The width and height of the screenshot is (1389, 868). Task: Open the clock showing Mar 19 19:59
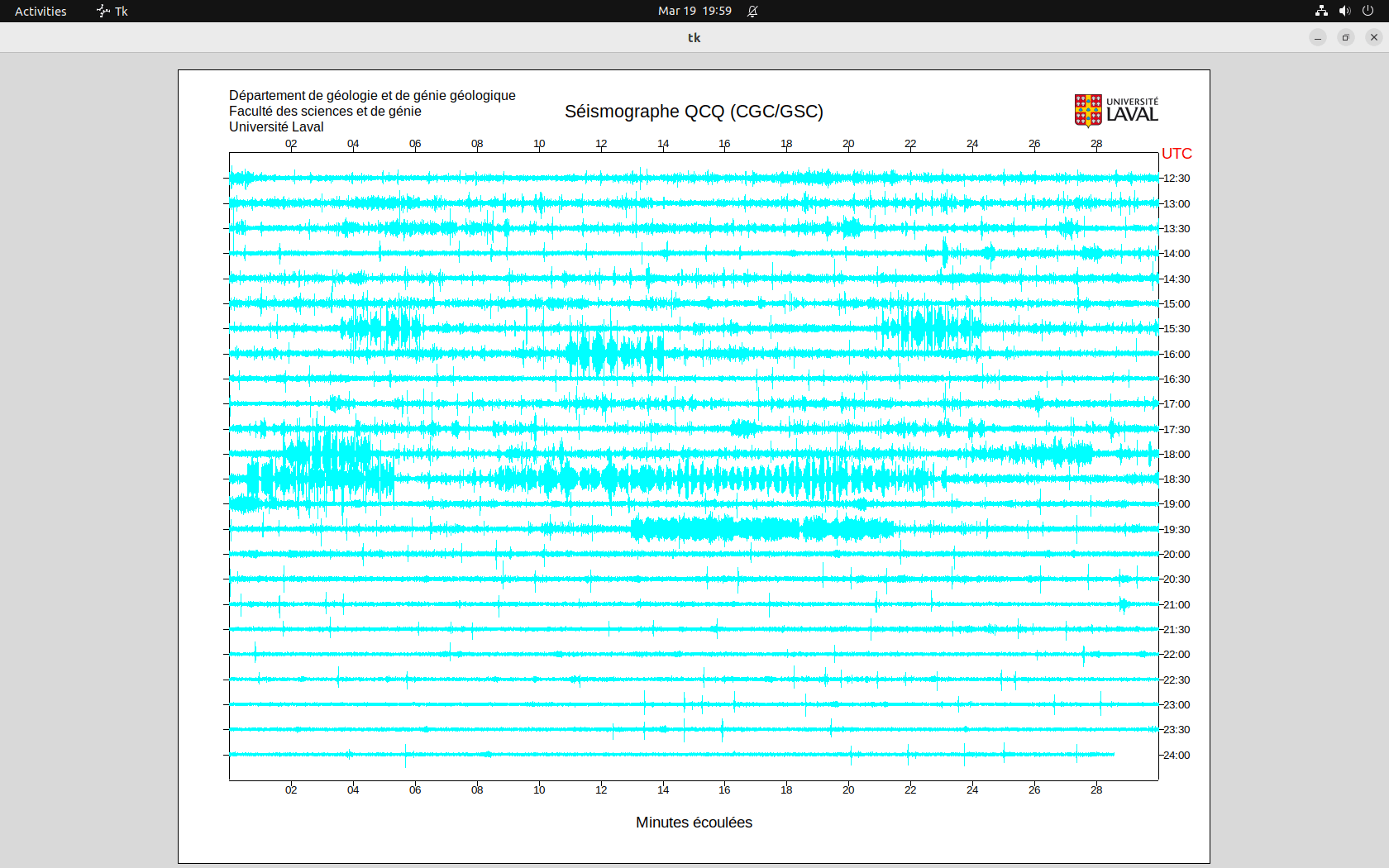694,11
